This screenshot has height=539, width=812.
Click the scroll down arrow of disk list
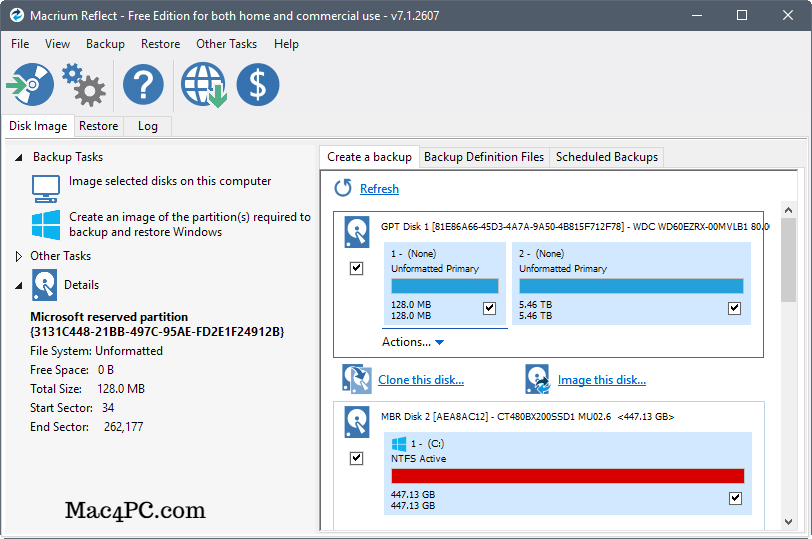(788, 522)
